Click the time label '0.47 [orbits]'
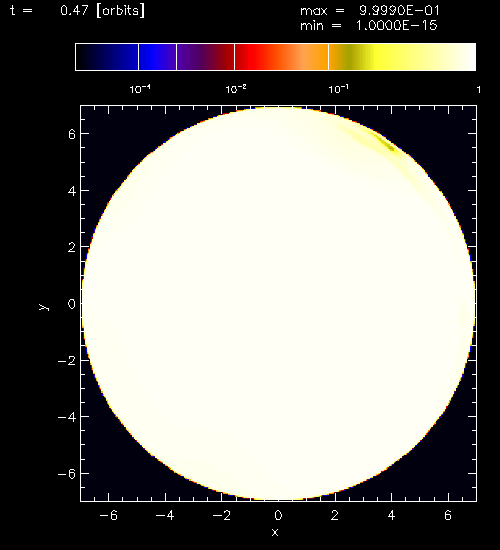Viewport: 500px width, 550px height. pos(102,11)
